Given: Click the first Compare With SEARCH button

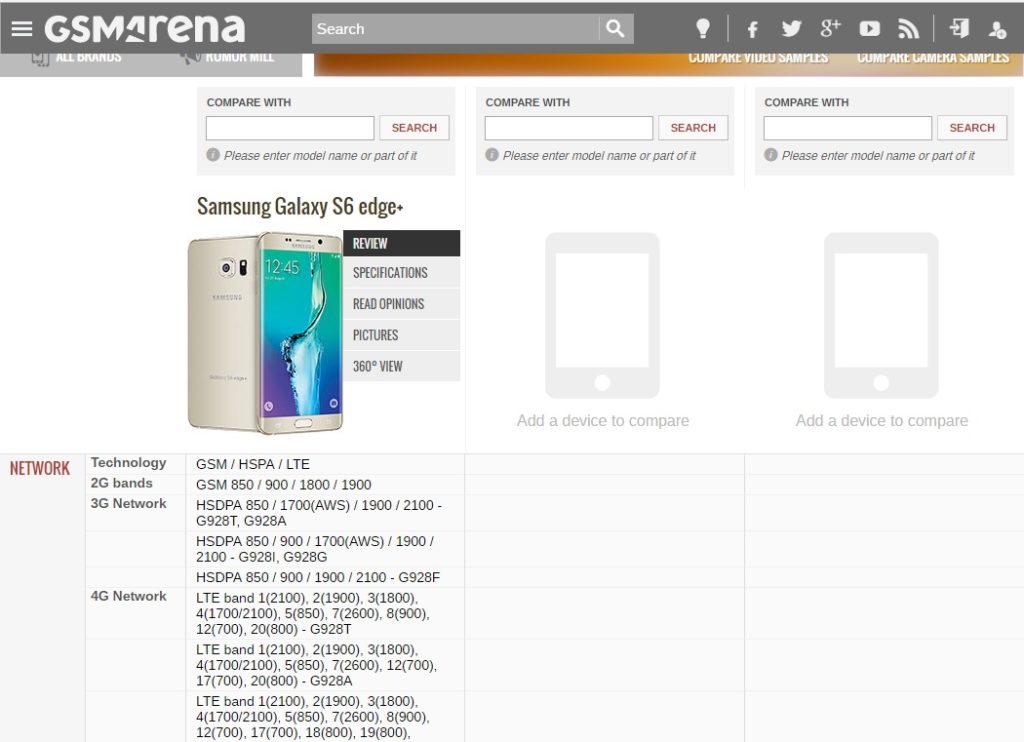Looking at the screenshot, I should click(x=413, y=127).
